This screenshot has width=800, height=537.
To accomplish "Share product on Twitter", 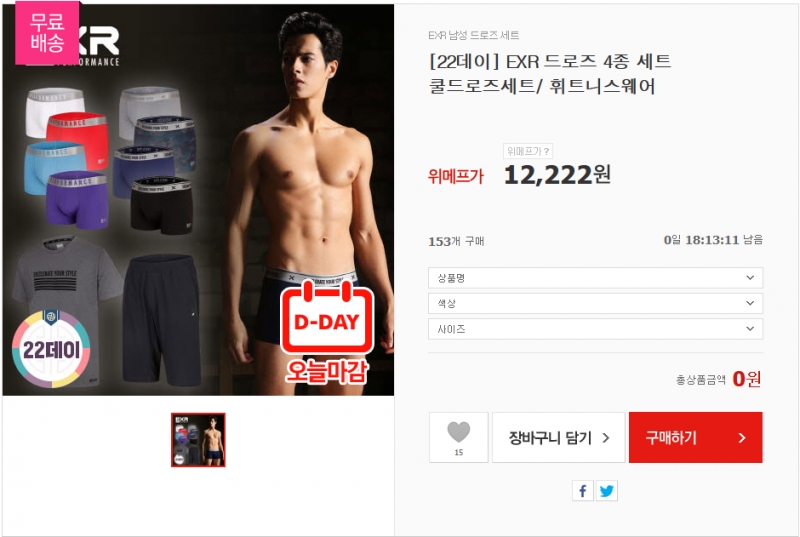I will coord(607,491).
